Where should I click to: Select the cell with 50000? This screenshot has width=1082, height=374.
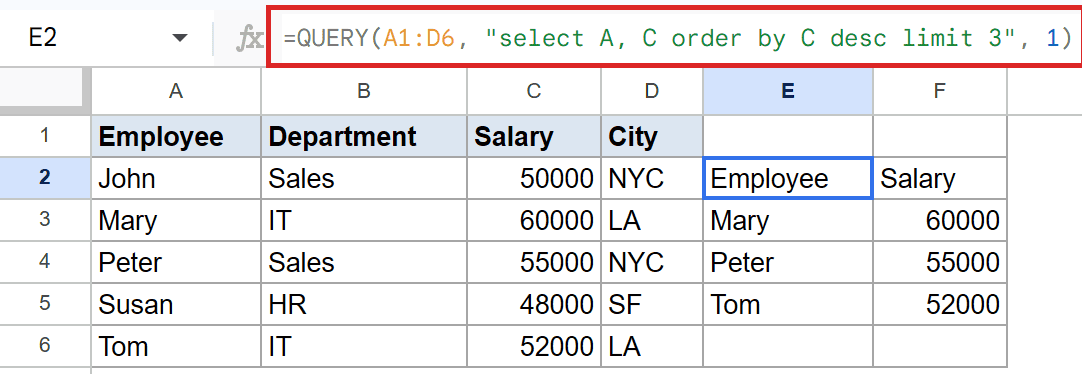pos(533,178)
